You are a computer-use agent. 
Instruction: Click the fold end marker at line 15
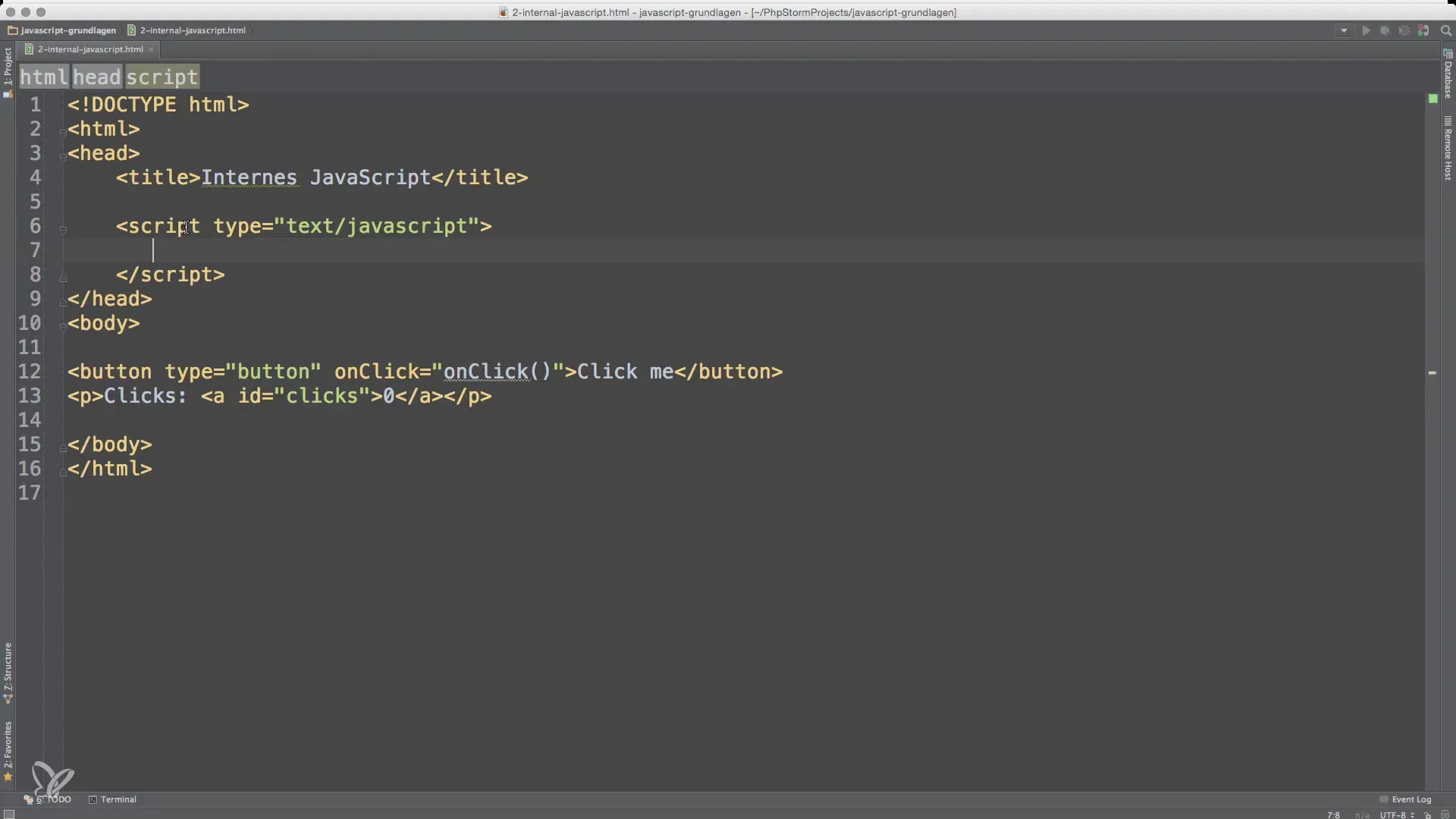pos(63,447)
